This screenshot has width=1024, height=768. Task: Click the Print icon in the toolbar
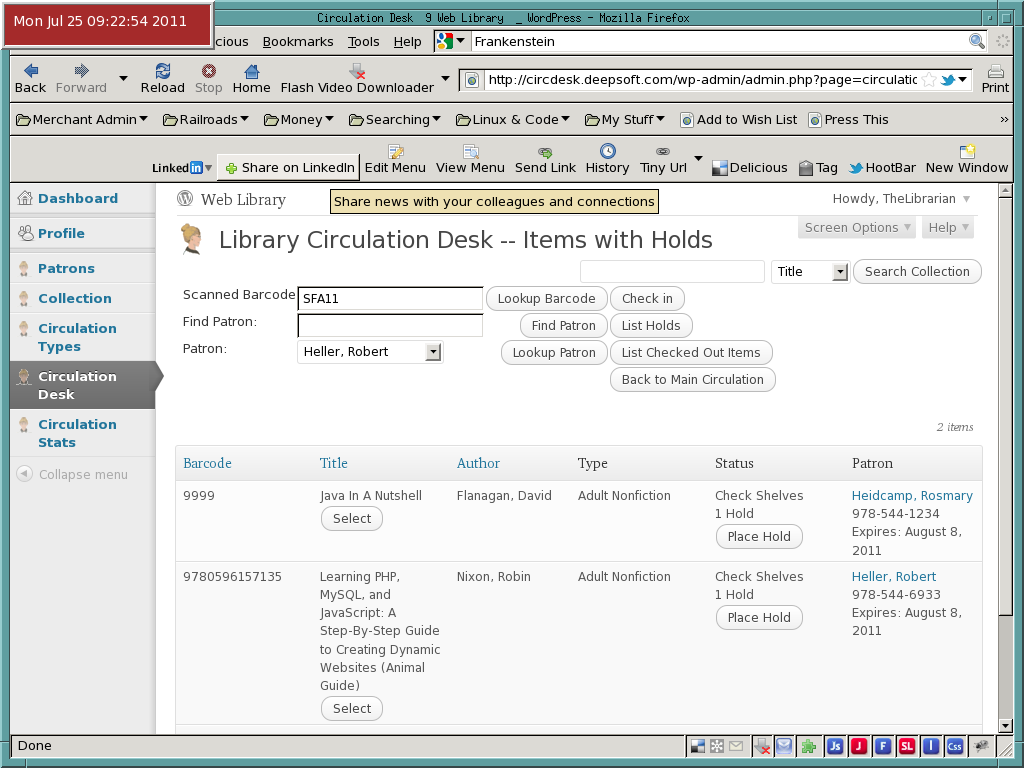pos(995,71)
